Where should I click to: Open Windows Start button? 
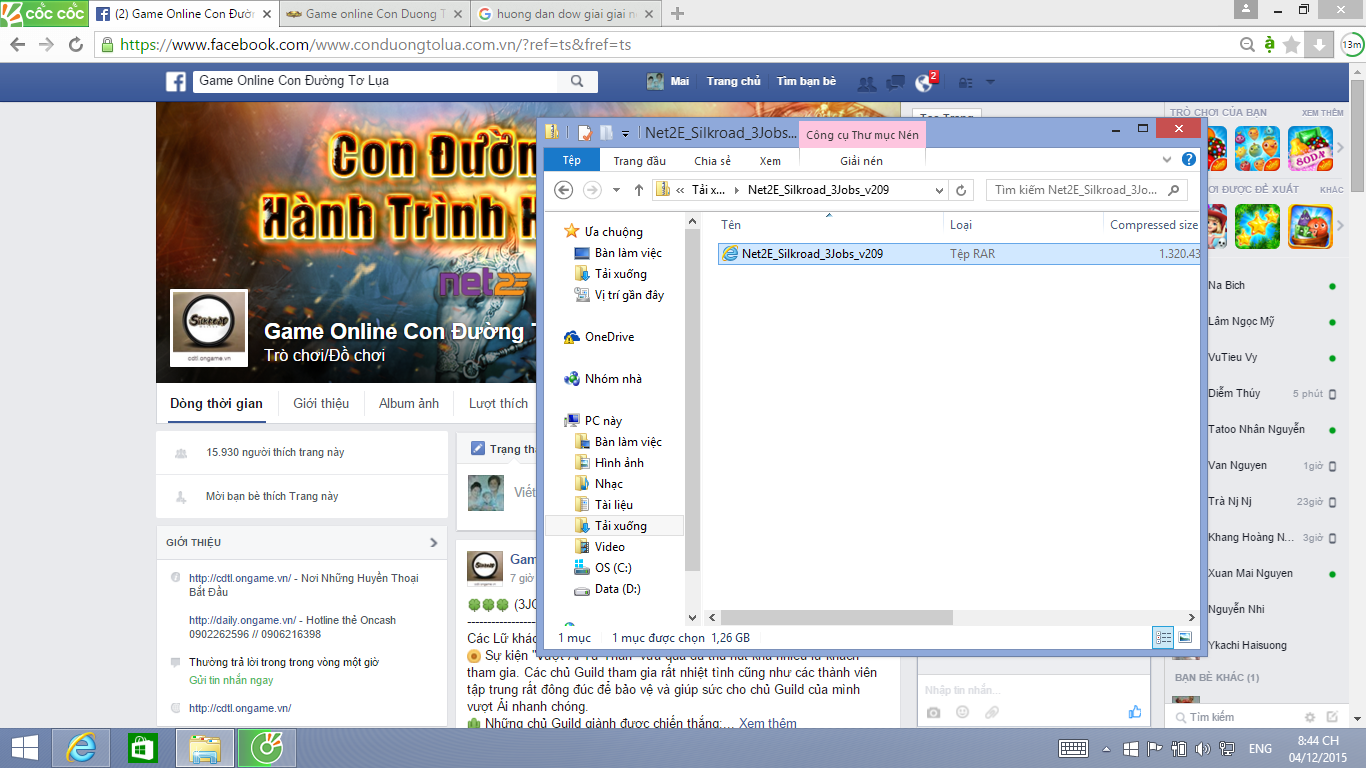coord(25,748)
